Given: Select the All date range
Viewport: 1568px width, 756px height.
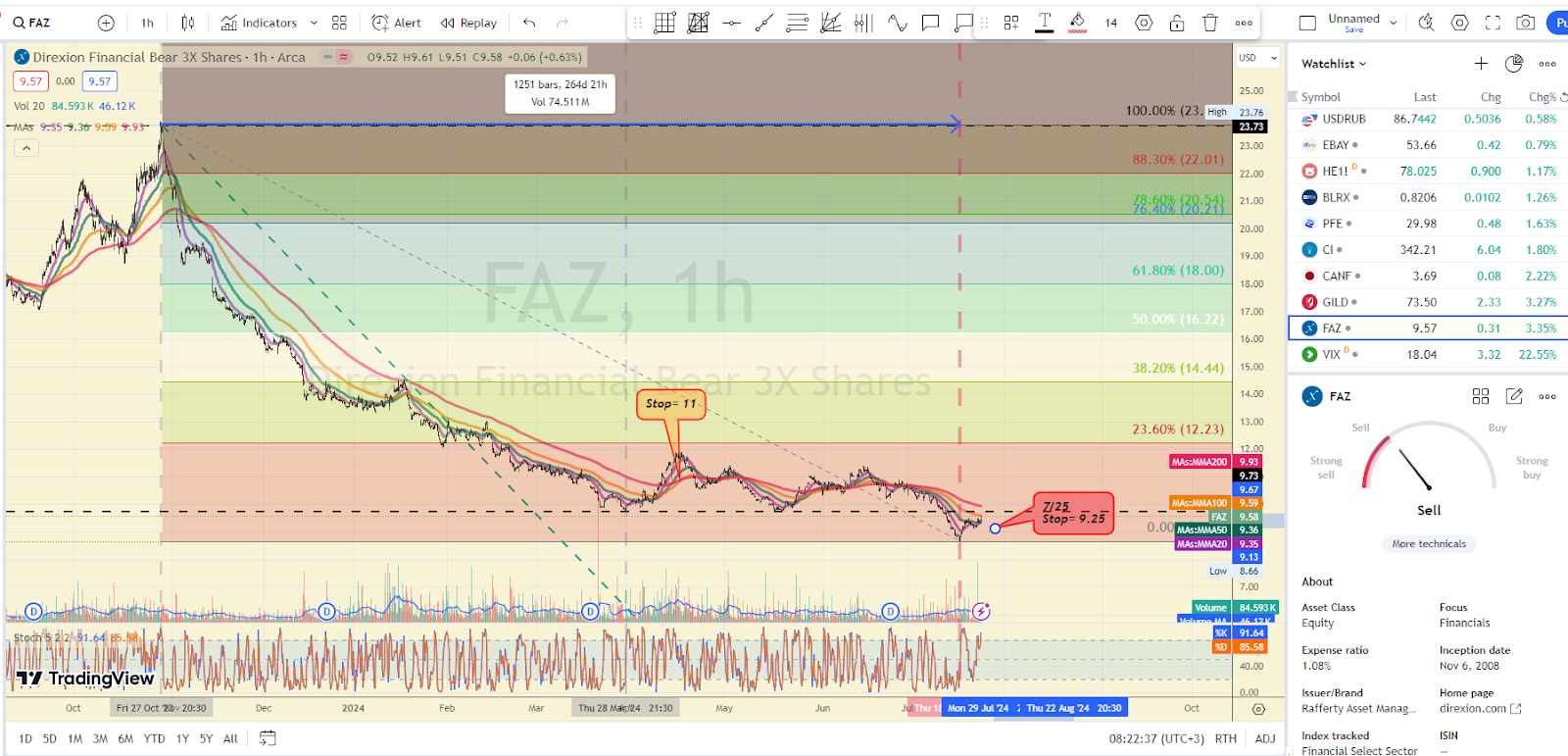Looking at the screenshot, I should [230, 738].
